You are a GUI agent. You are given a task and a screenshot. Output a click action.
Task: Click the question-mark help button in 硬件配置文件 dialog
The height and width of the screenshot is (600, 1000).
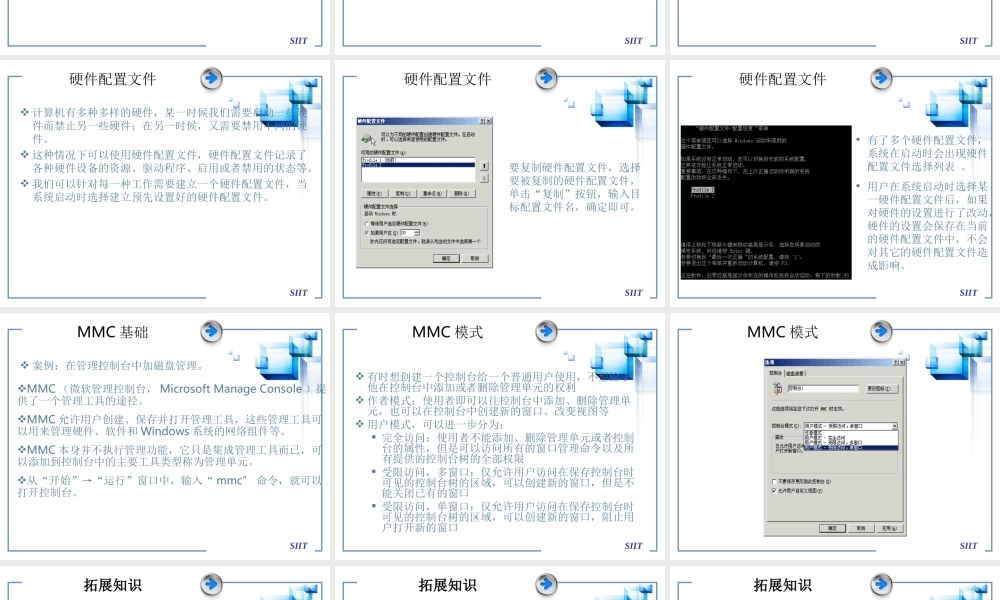click(x=482, y=121)
